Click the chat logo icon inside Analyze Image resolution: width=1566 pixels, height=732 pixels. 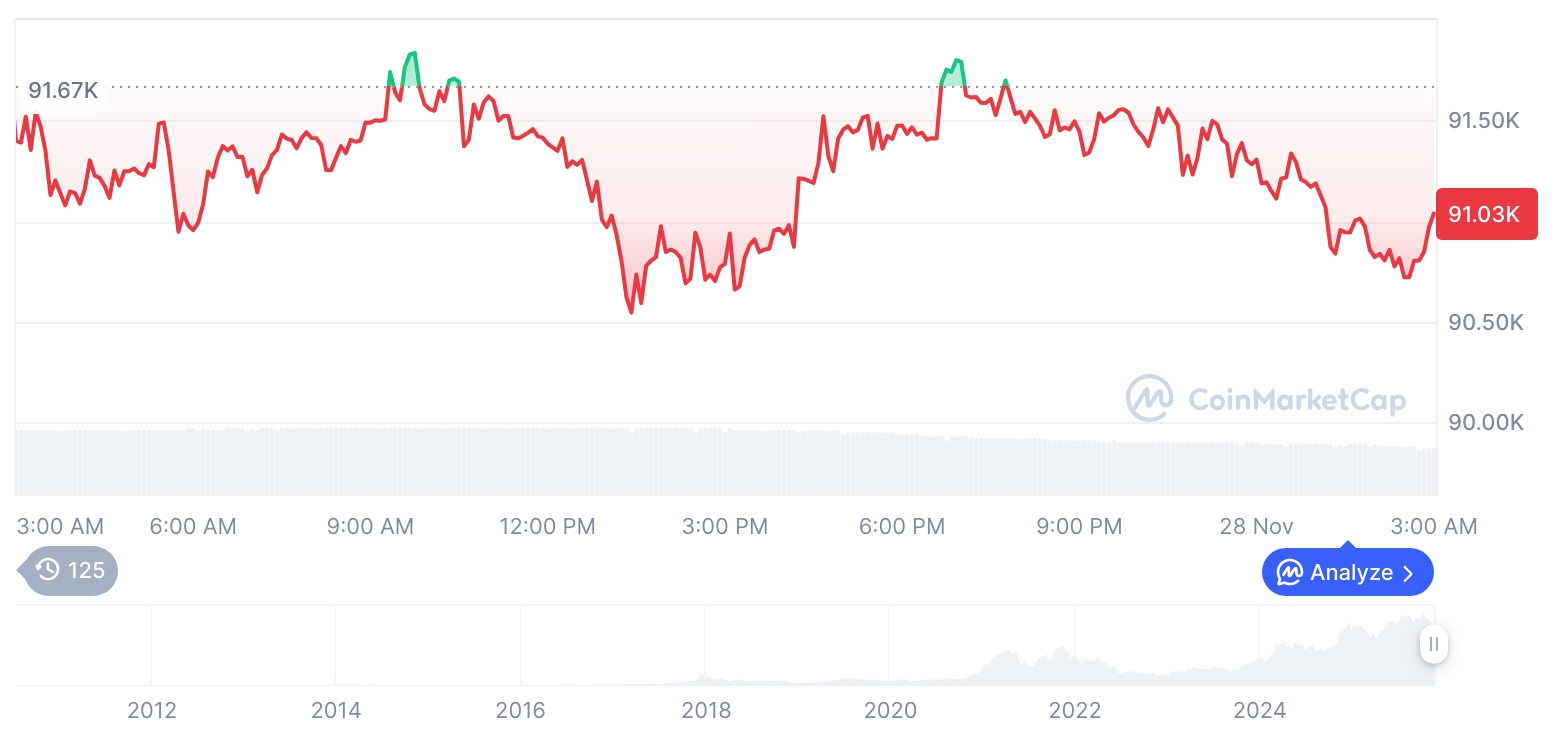1290,573
